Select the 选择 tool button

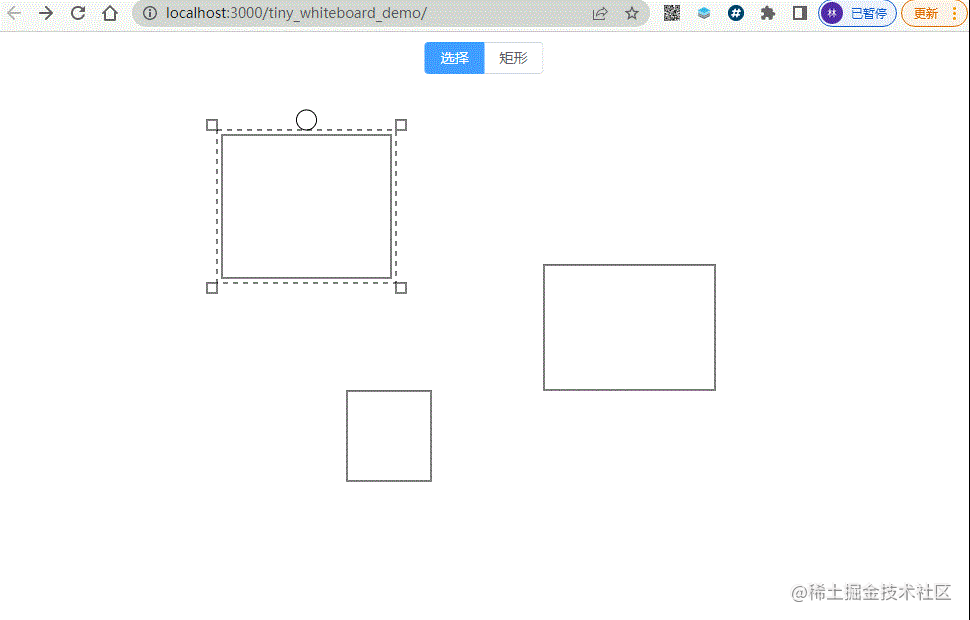[x=454, y=58]
